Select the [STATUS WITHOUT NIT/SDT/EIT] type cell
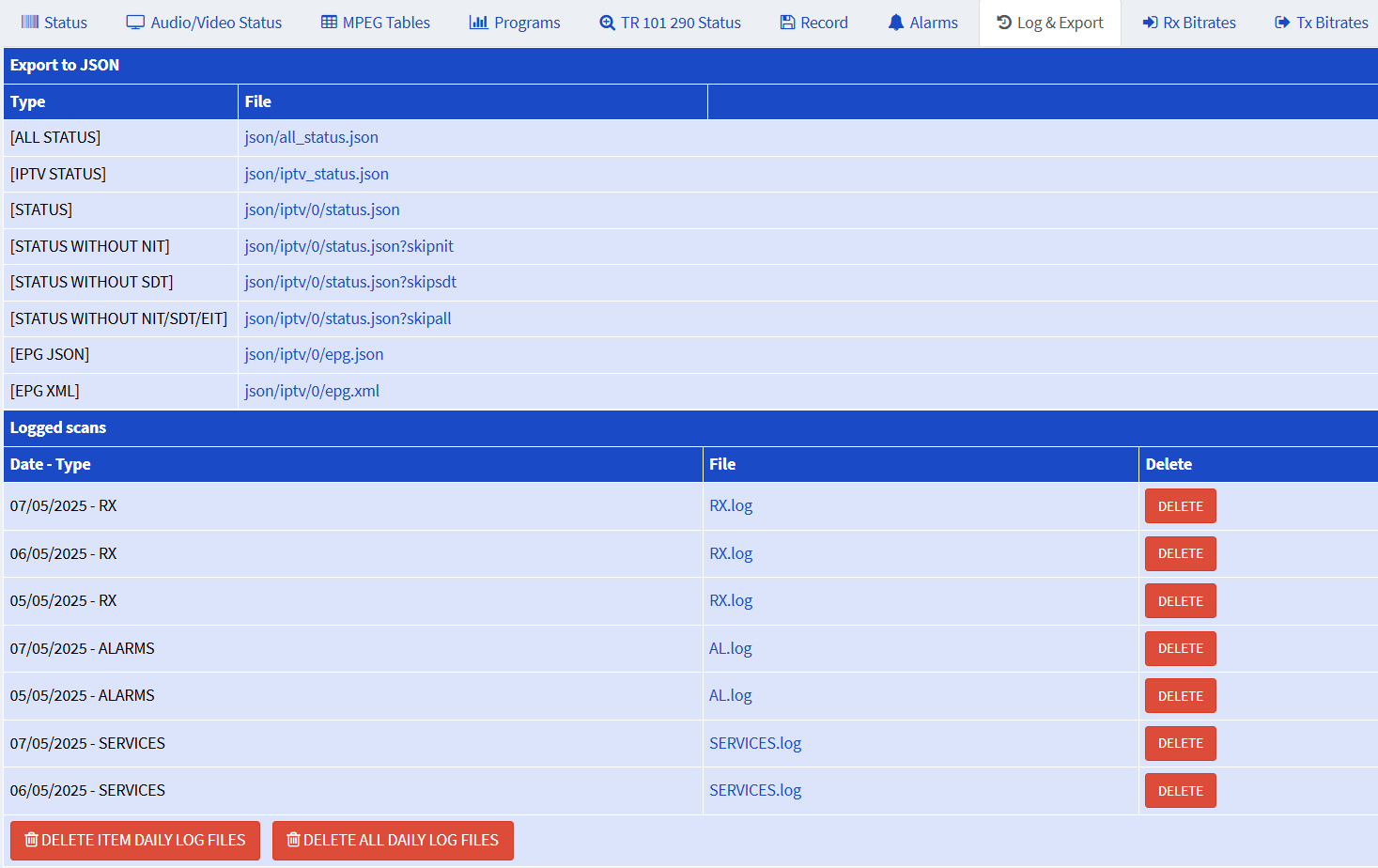Image resolution: width=1378 pixels, height=868 pixels. 121,318
